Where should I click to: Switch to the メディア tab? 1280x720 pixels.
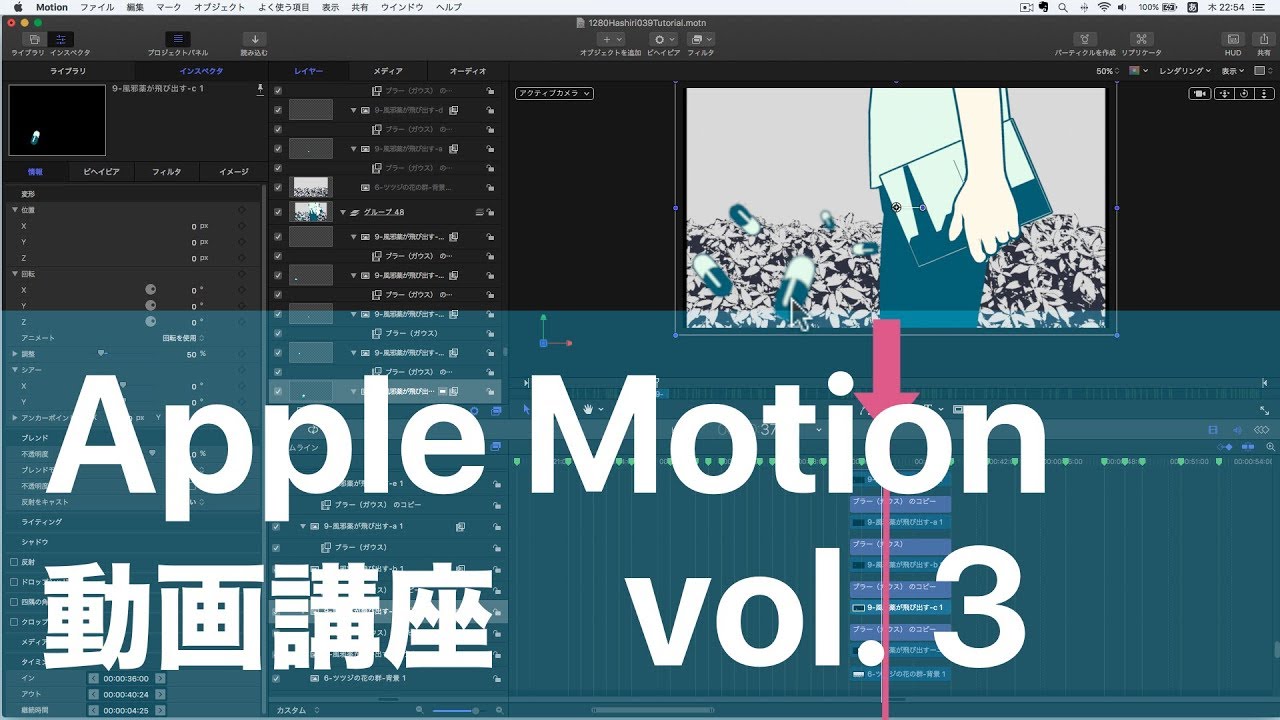(388, 71)
